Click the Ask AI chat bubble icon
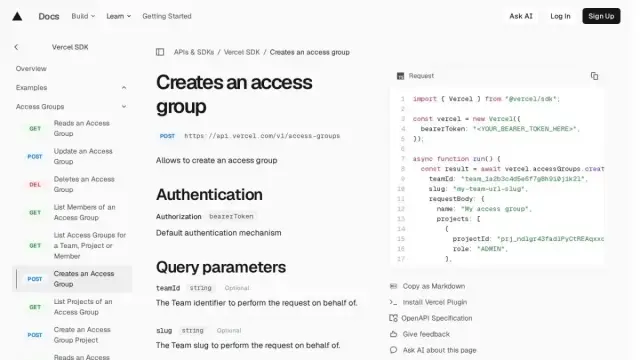The height and width of the screenshot is (360, 640). click(393, 350)
